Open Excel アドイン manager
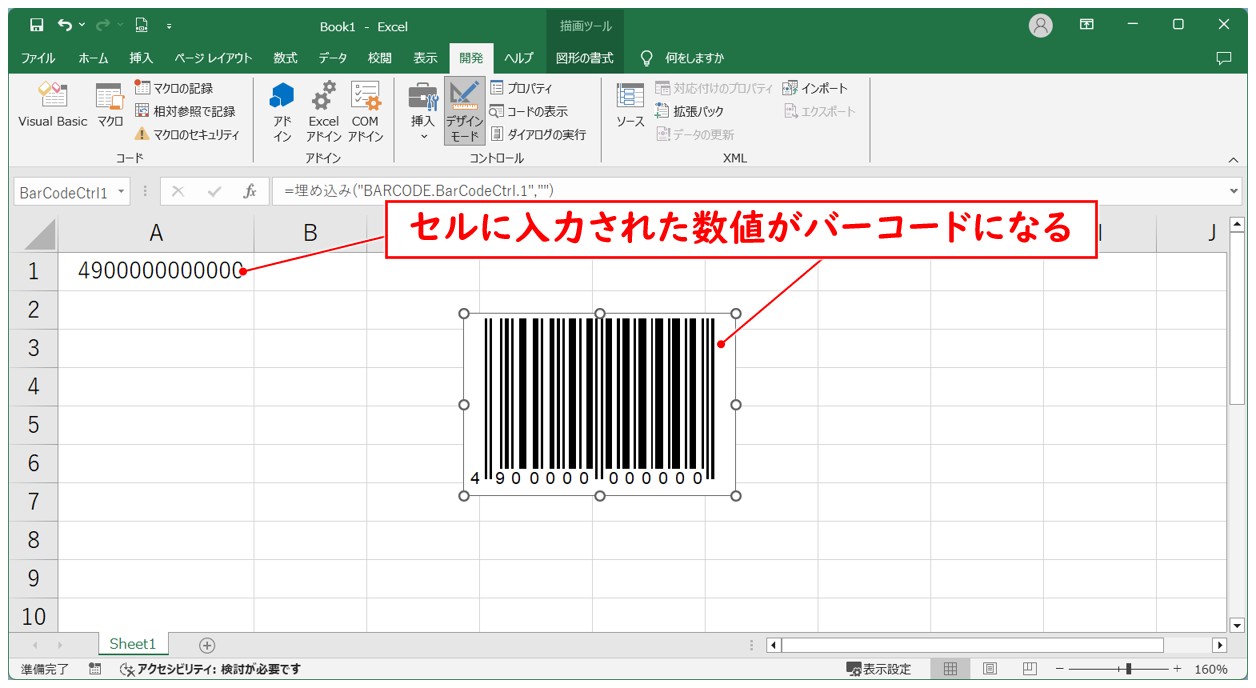Viewport: 1256px width, 688px height. click(324, 111)
